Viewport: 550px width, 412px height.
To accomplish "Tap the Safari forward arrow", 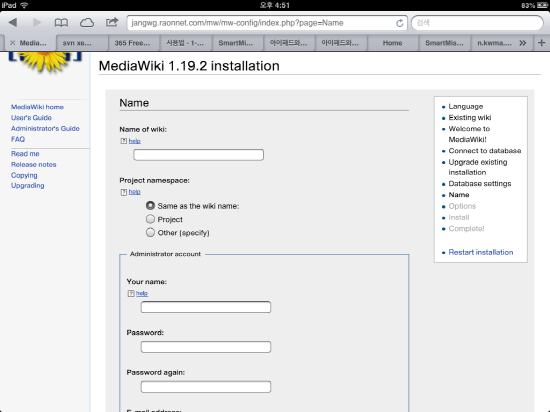I will pos(37,23).
